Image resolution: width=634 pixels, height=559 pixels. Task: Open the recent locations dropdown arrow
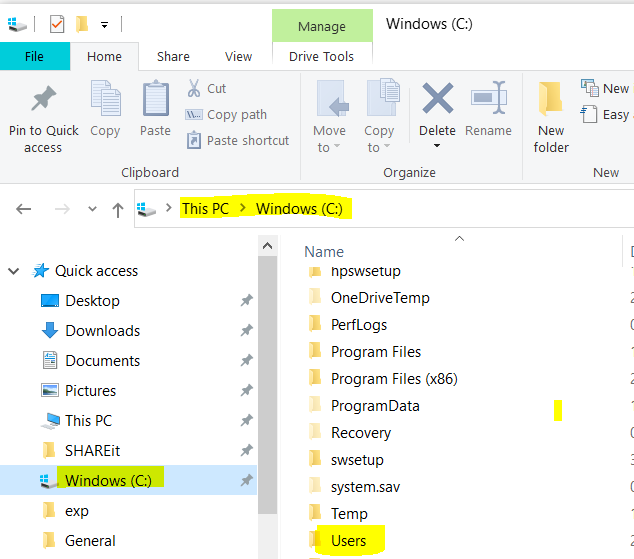93,209
